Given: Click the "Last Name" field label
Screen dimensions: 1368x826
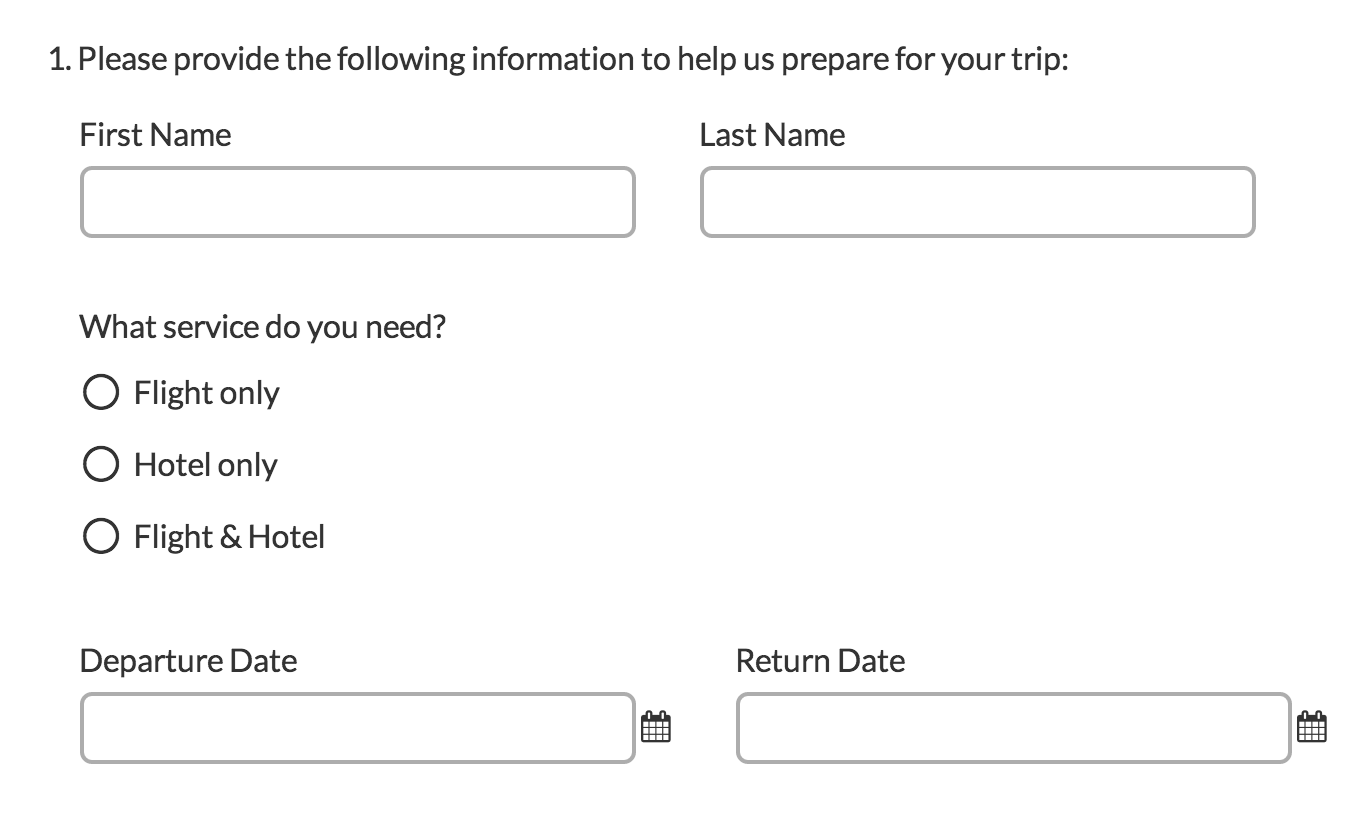Looking at the screenshot, I should tap(772, 135).
